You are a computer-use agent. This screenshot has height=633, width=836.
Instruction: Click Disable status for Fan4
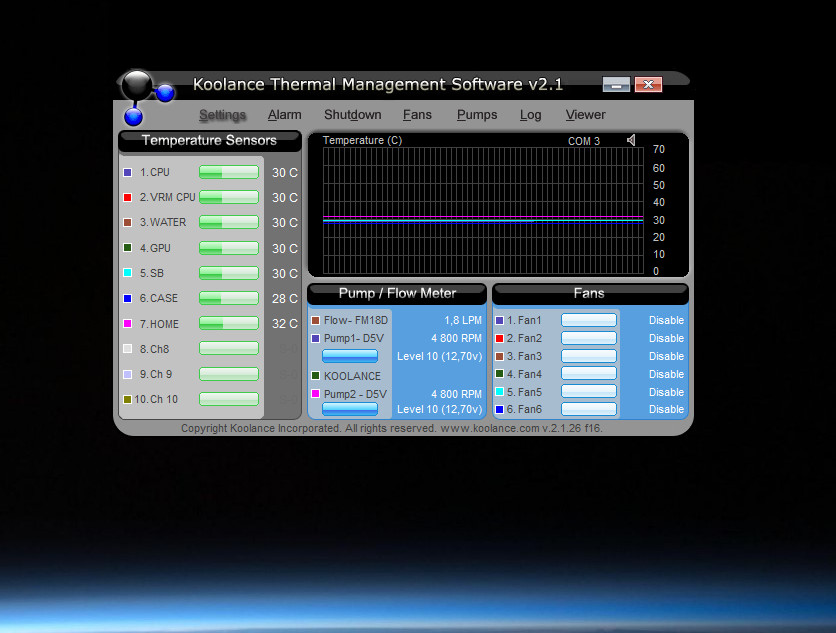pyautogui.click(x=666, y=374)
